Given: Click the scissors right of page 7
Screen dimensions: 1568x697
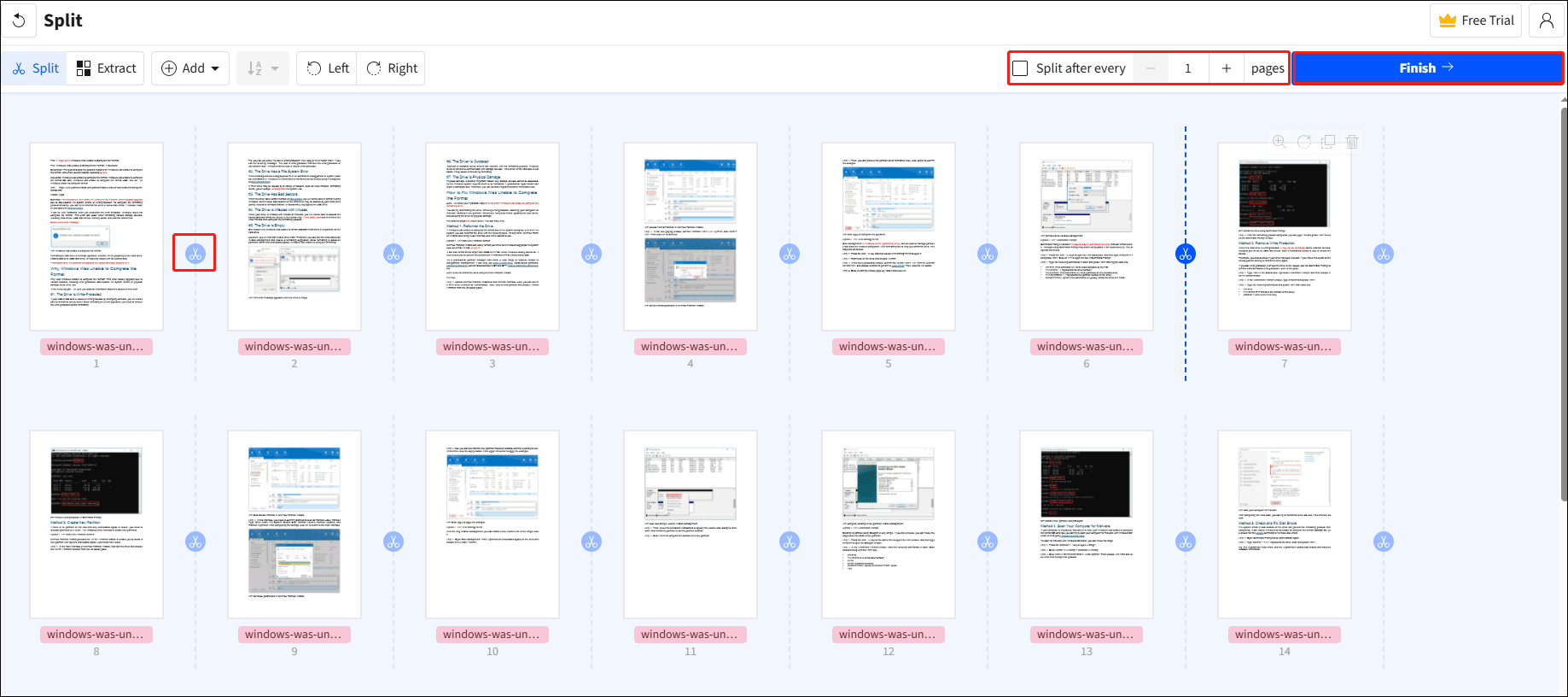Looking at the screenshot, I should click(x=1384, y=254).
